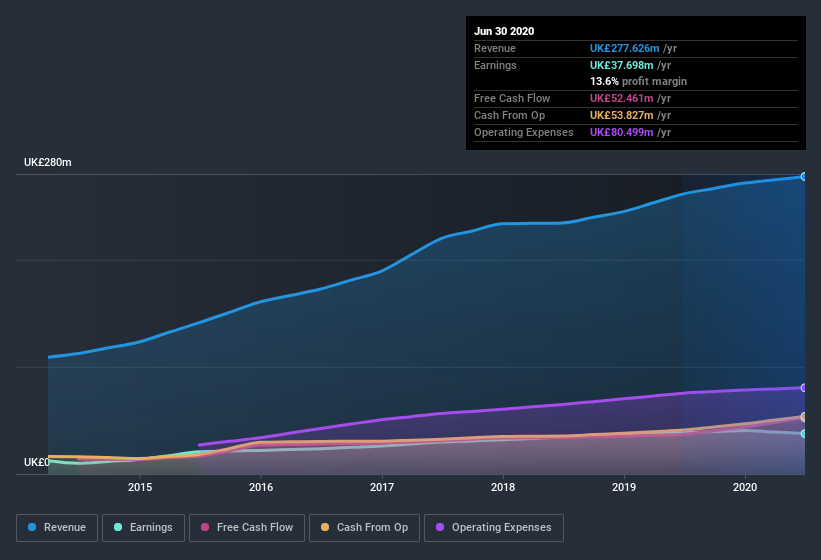Click the Revenue endpoint marker on chart
The height and width of the screenshot is (560, 821).
pos(804,177)
